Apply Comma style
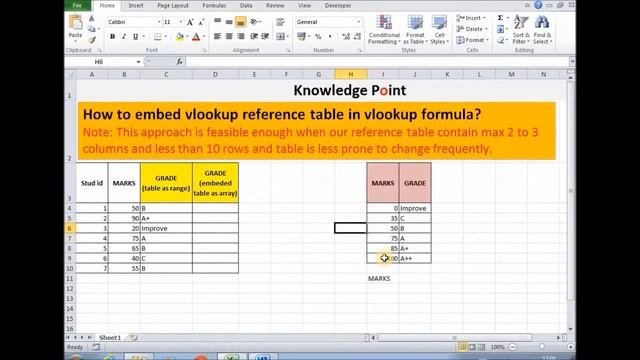Image resolution: width=640 pixels, height=360 pixels. [330, 37]
